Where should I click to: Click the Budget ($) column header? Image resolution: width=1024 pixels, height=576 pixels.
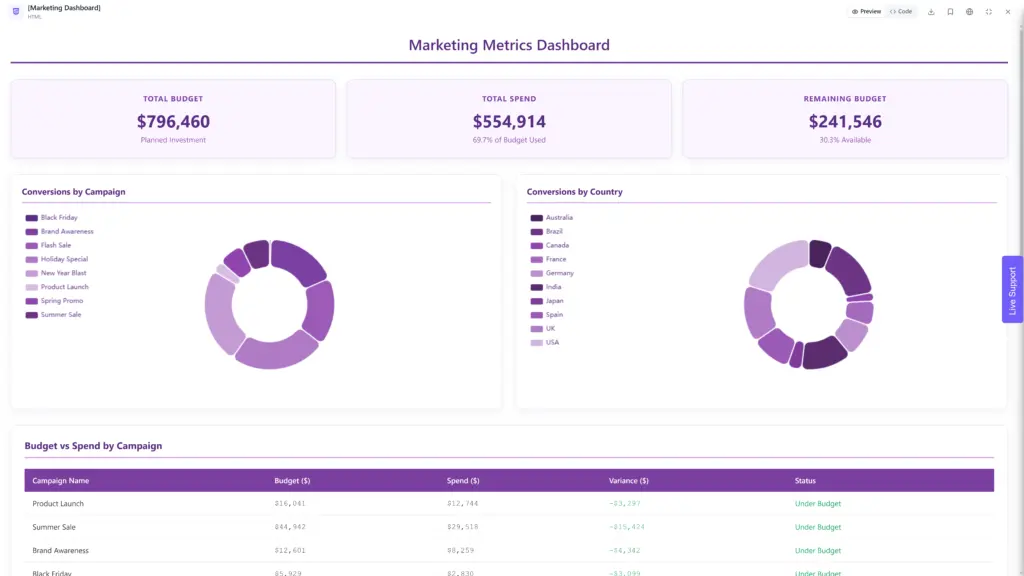click(292, 481)
